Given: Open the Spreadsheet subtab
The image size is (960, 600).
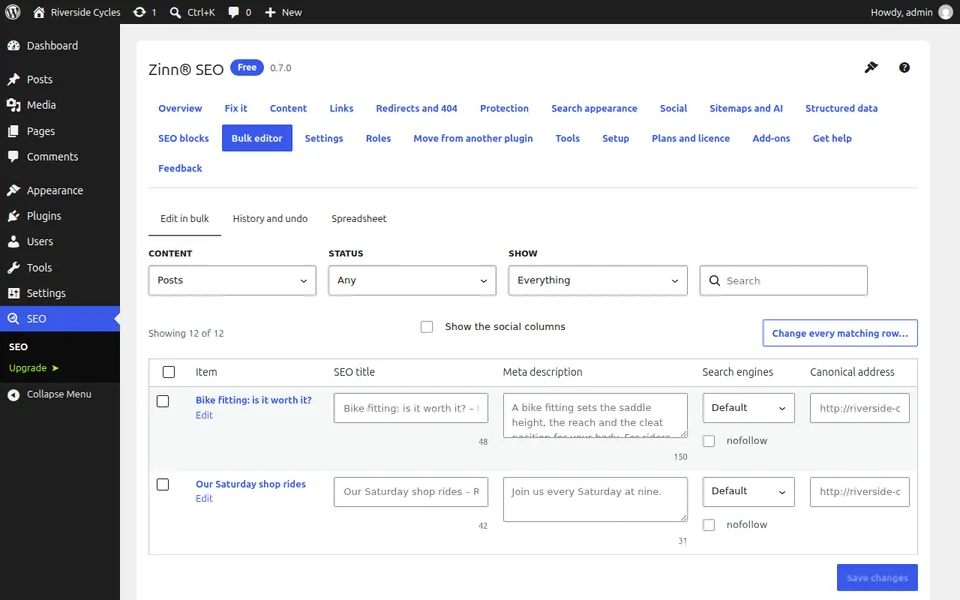Looking at the screenshot, I should coord(359,219).
